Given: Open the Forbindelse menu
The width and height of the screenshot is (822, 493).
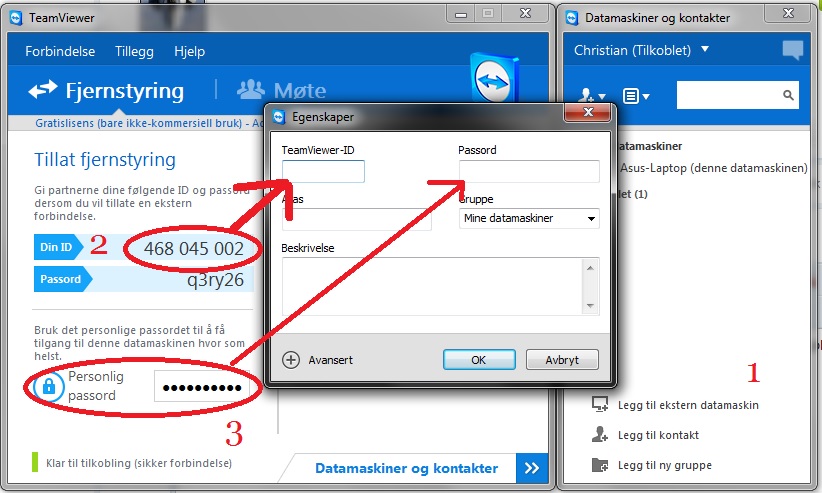Looking at the screenshot, I should pyautogui.click(x=60, y=51).
